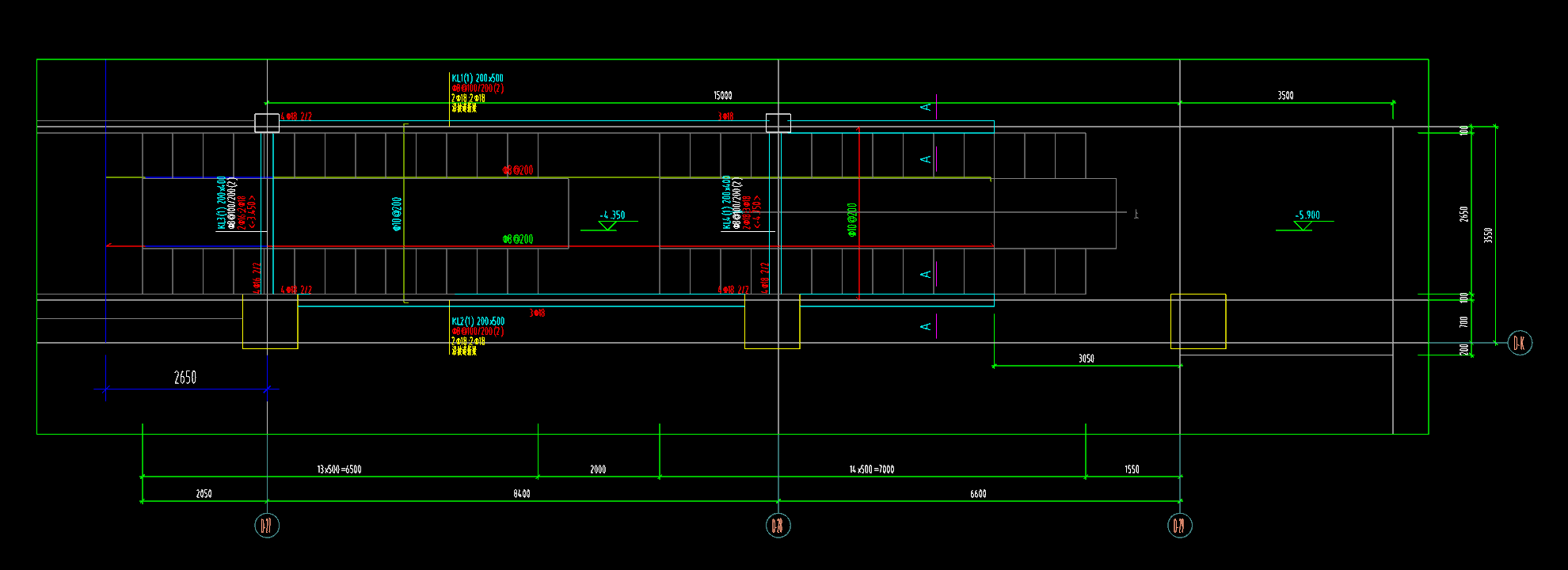
Task: Select the 14x500=7000 stair dimension
Action: pos(872,469)
